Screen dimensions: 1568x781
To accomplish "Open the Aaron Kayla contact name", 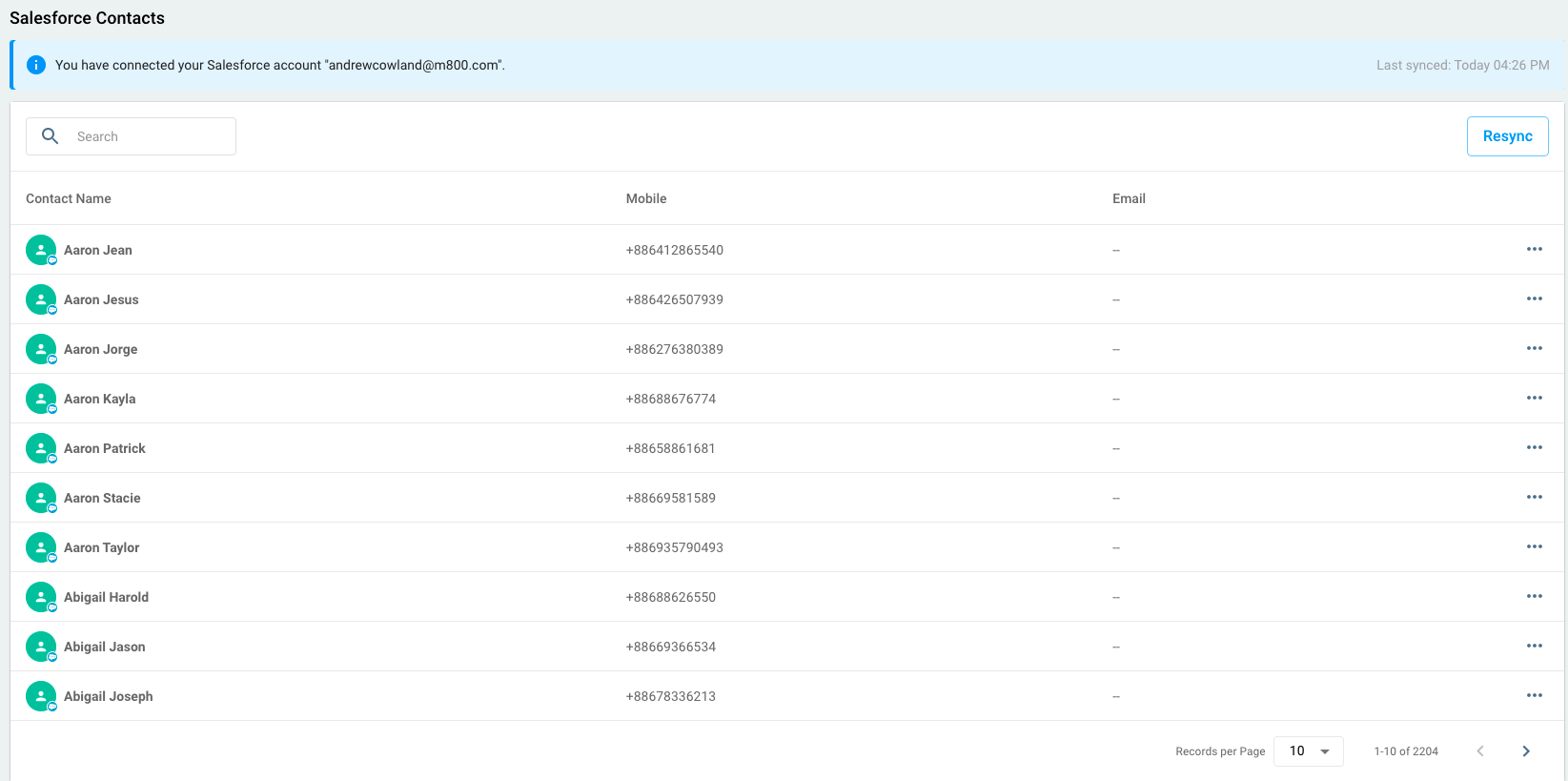I will pos(100,399).
